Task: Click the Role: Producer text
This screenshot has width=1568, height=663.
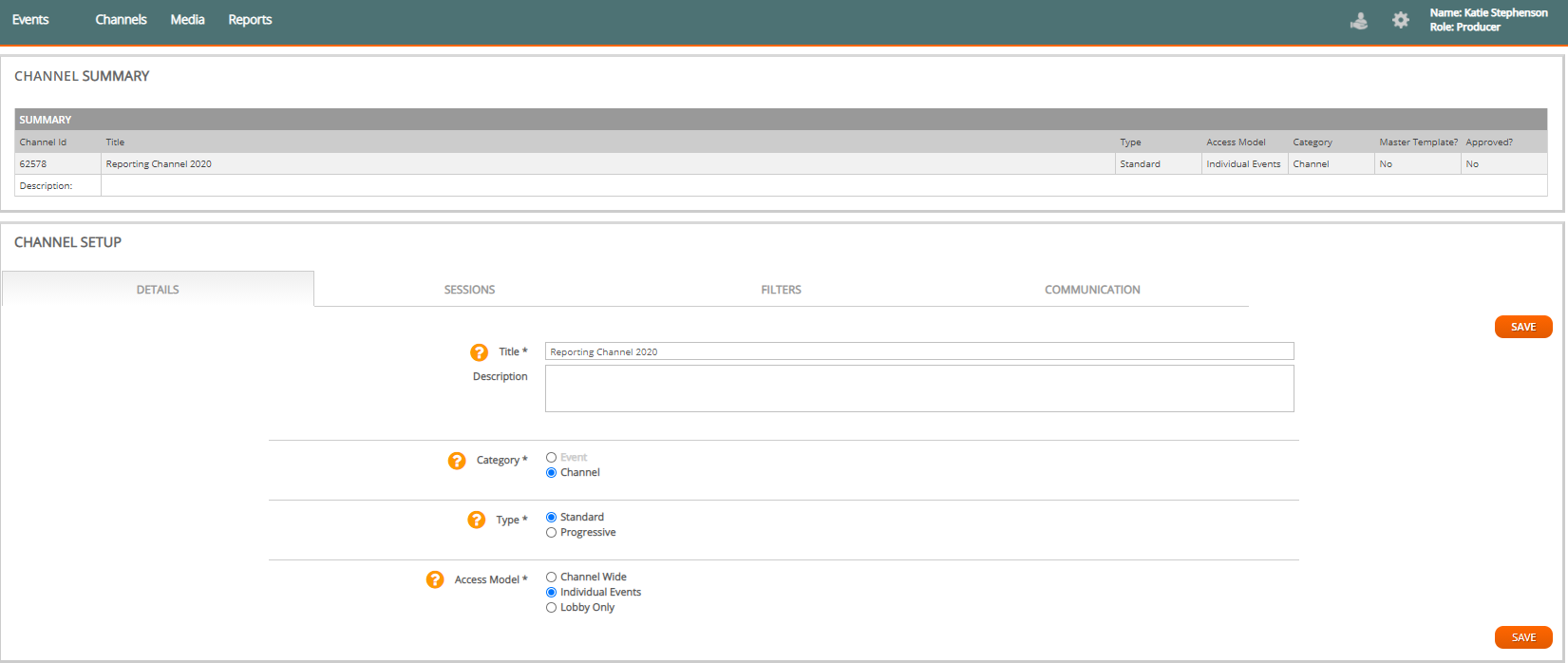Action: click(x=1464, y=28)
